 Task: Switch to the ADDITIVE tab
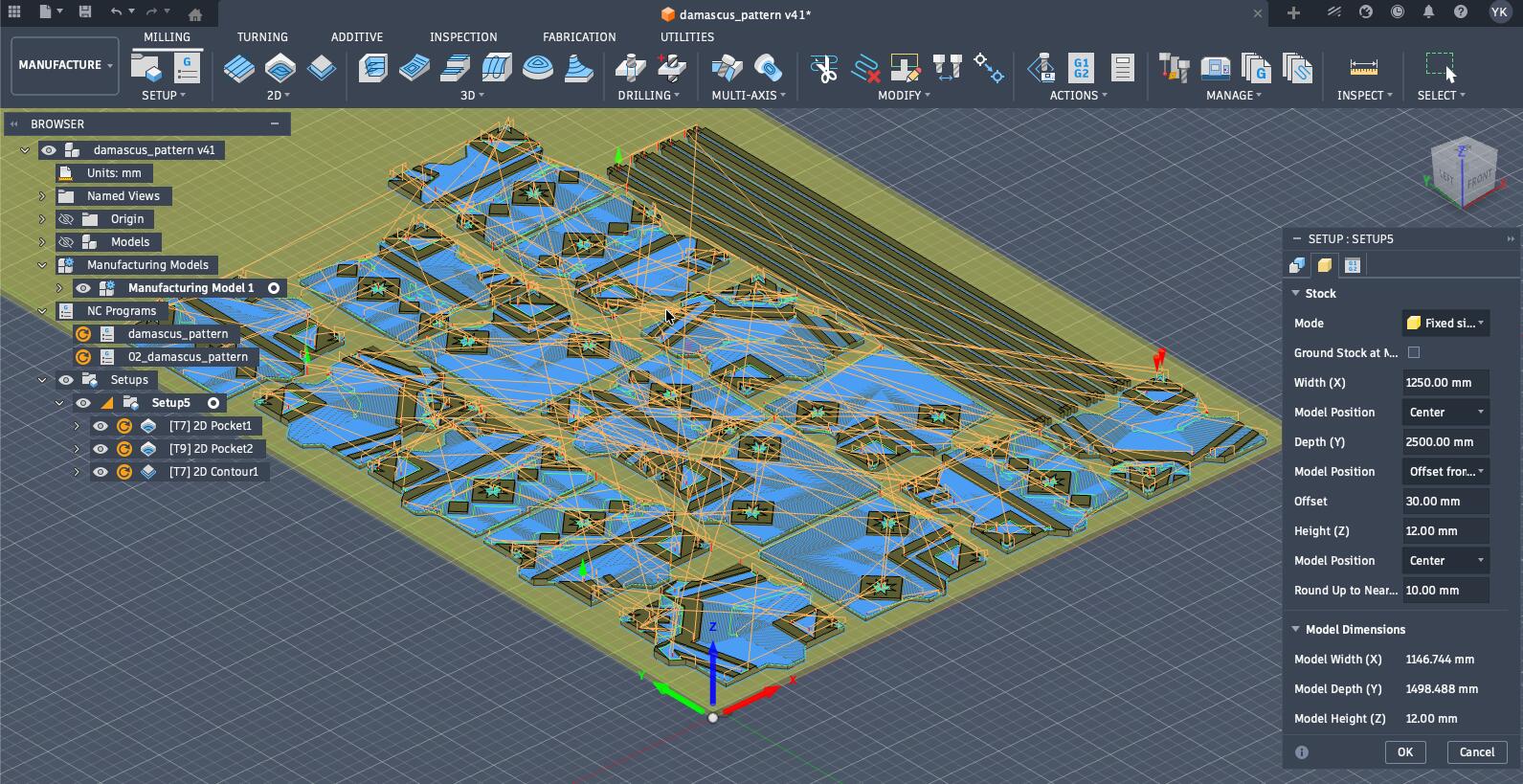pos(357,36)
